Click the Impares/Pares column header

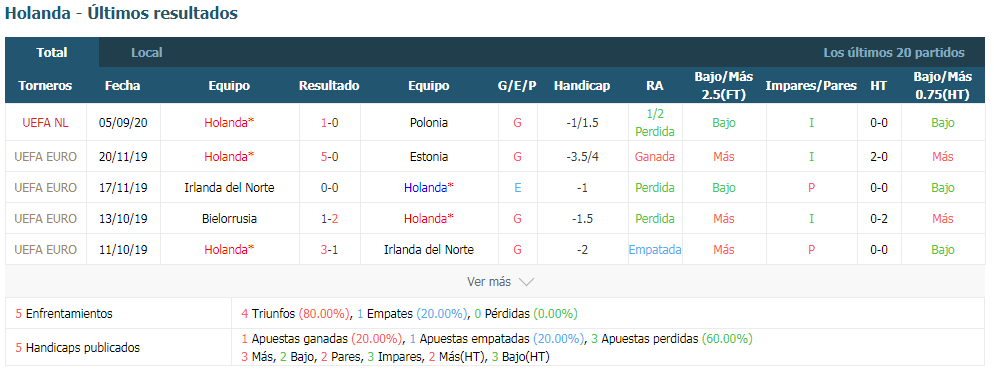(x=811, y=86)
